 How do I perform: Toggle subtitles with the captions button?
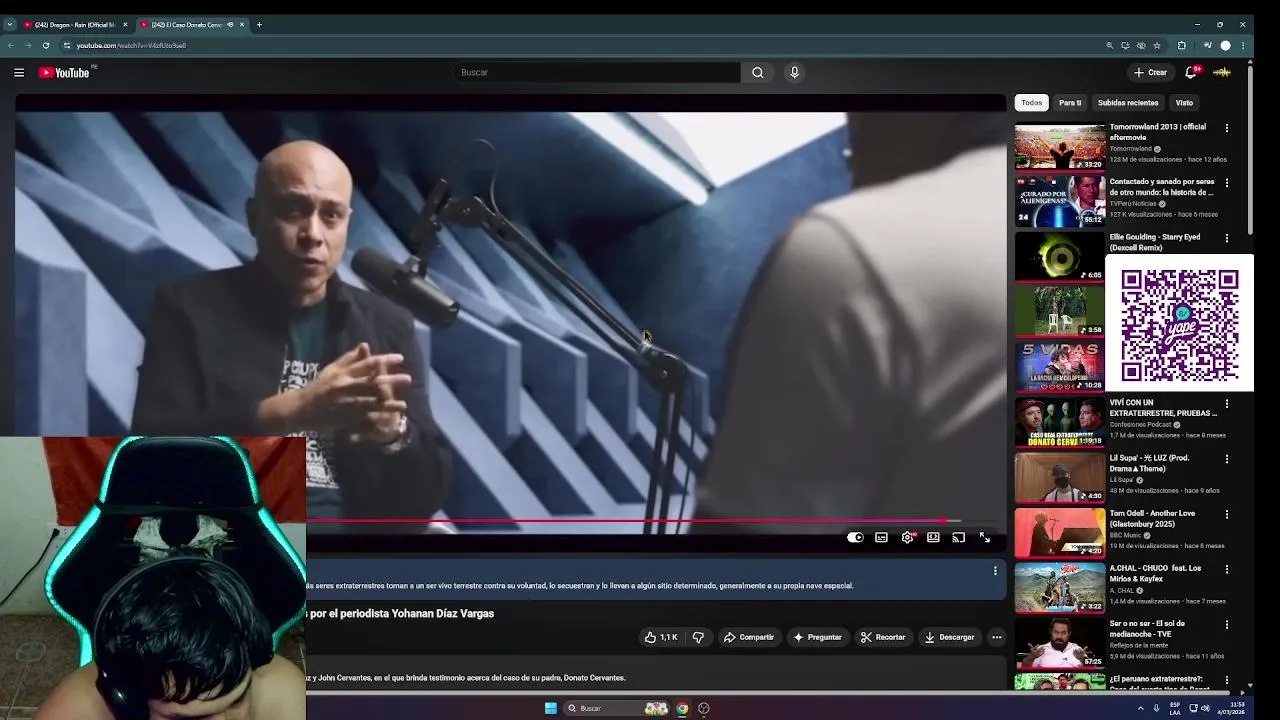click(x=881, y=537)
